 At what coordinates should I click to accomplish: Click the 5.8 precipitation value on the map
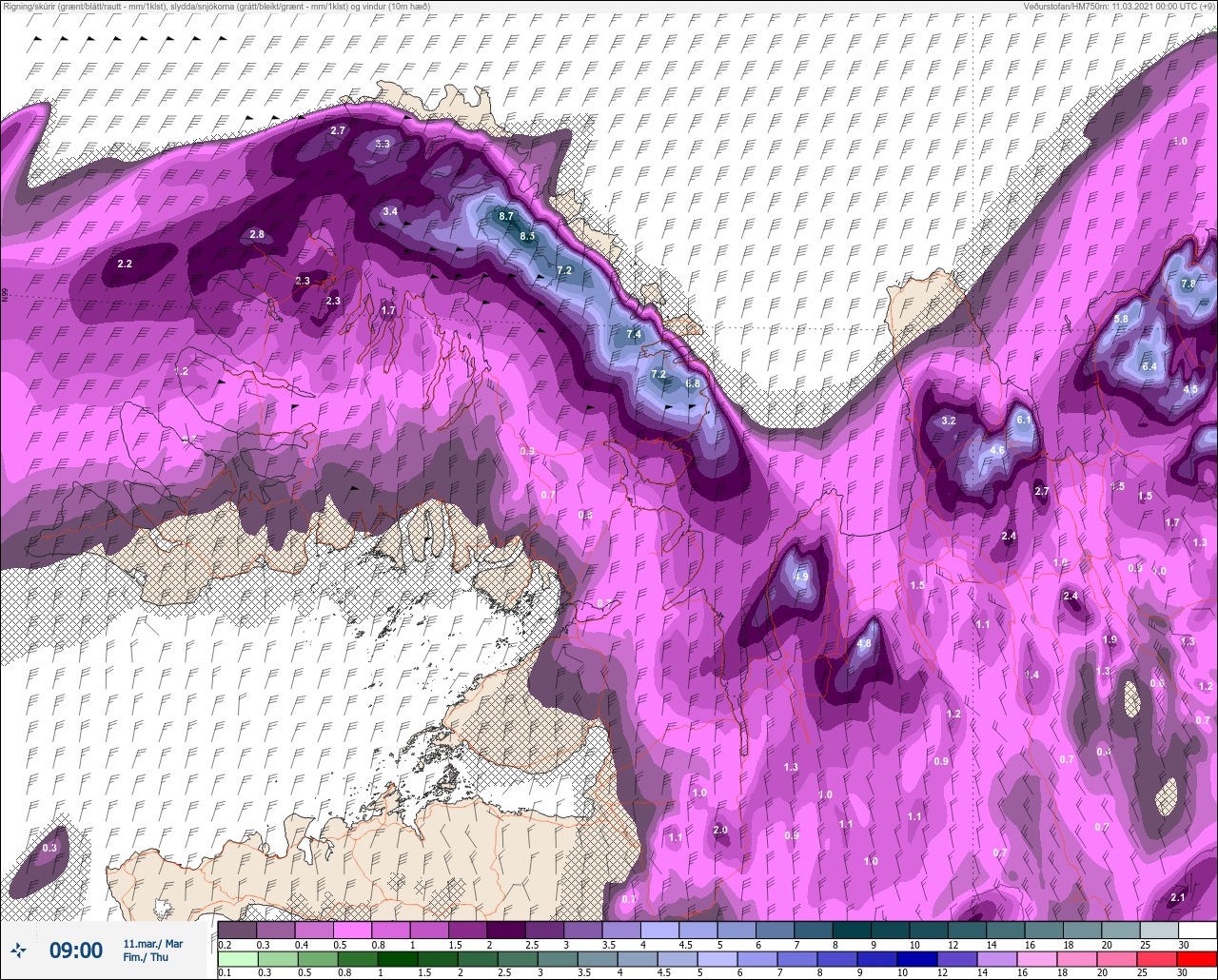(1121, 319)
